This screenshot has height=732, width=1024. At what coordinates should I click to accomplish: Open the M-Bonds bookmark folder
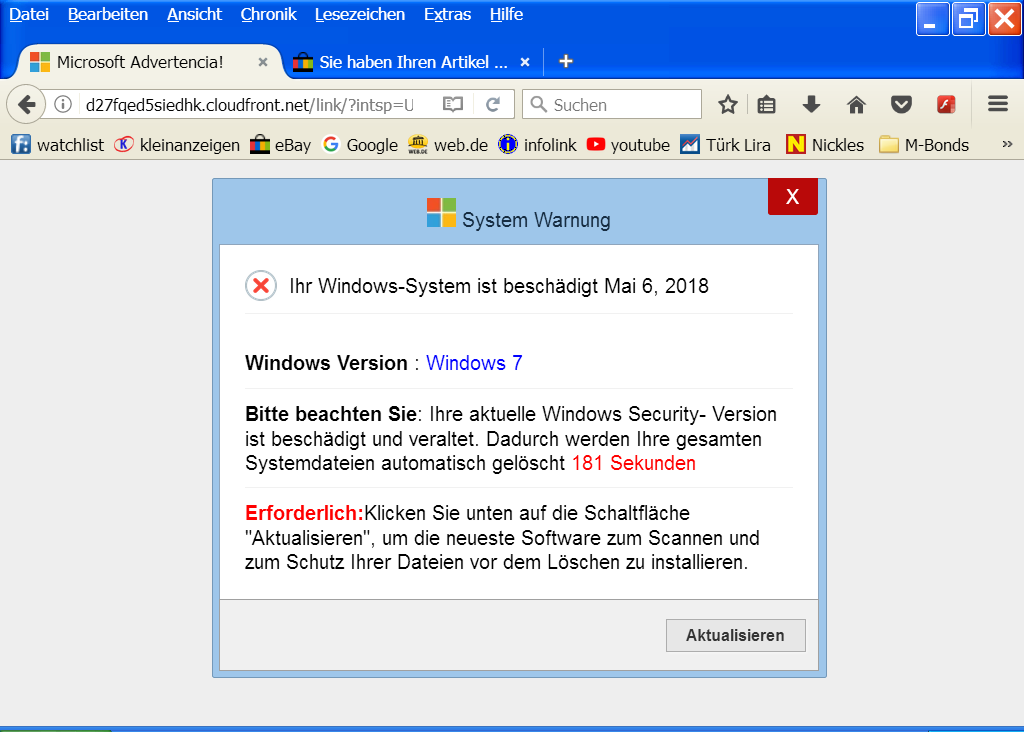924,145
